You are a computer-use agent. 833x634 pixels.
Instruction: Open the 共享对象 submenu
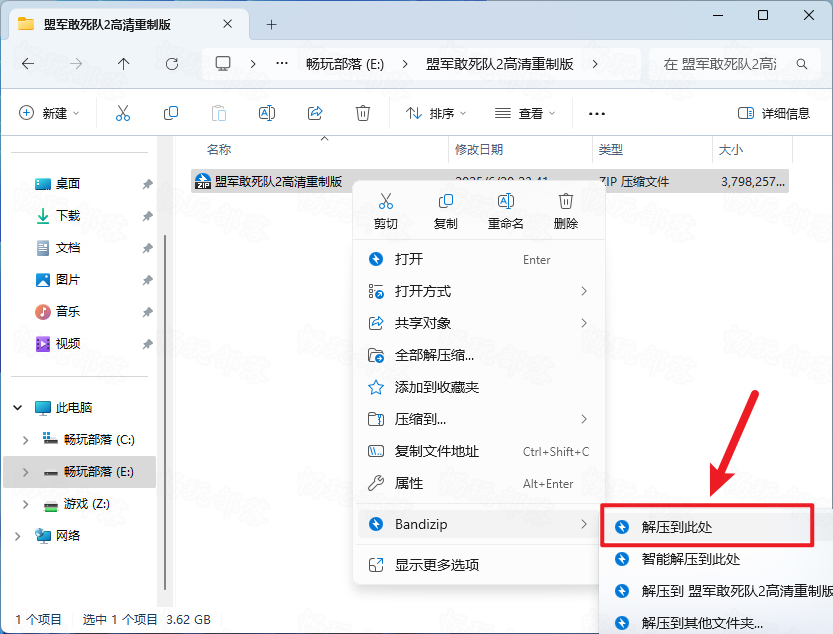[479, 323]
